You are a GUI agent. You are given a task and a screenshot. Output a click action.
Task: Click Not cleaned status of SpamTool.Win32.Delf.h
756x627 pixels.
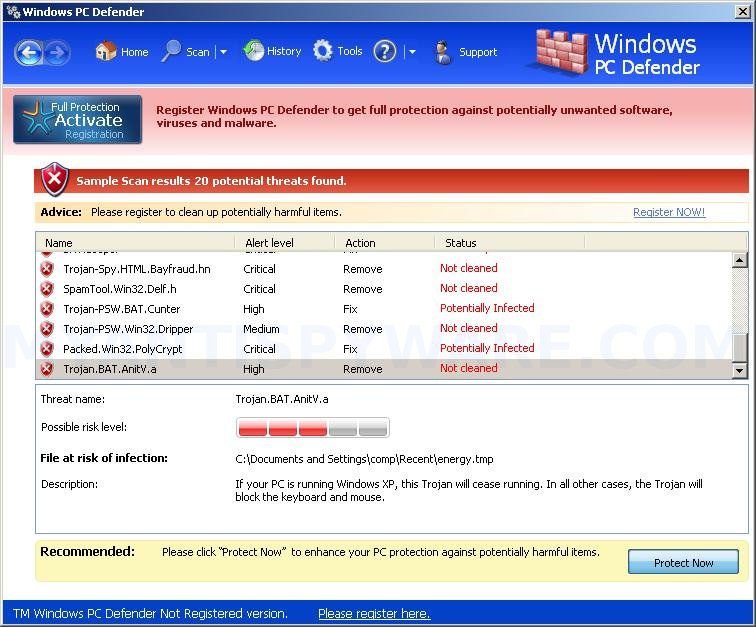468,288
